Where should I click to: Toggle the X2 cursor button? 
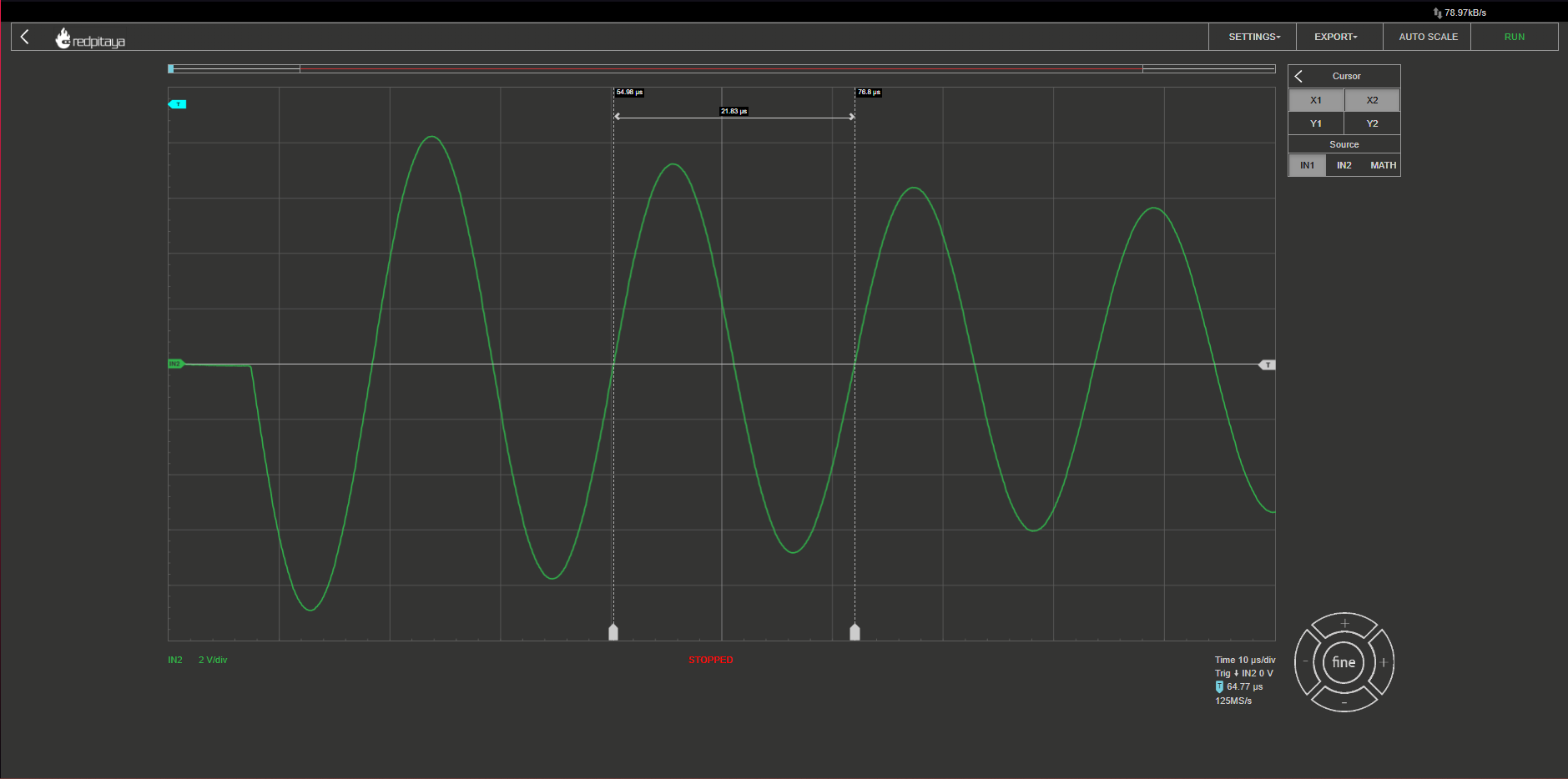click(1372, 100)
